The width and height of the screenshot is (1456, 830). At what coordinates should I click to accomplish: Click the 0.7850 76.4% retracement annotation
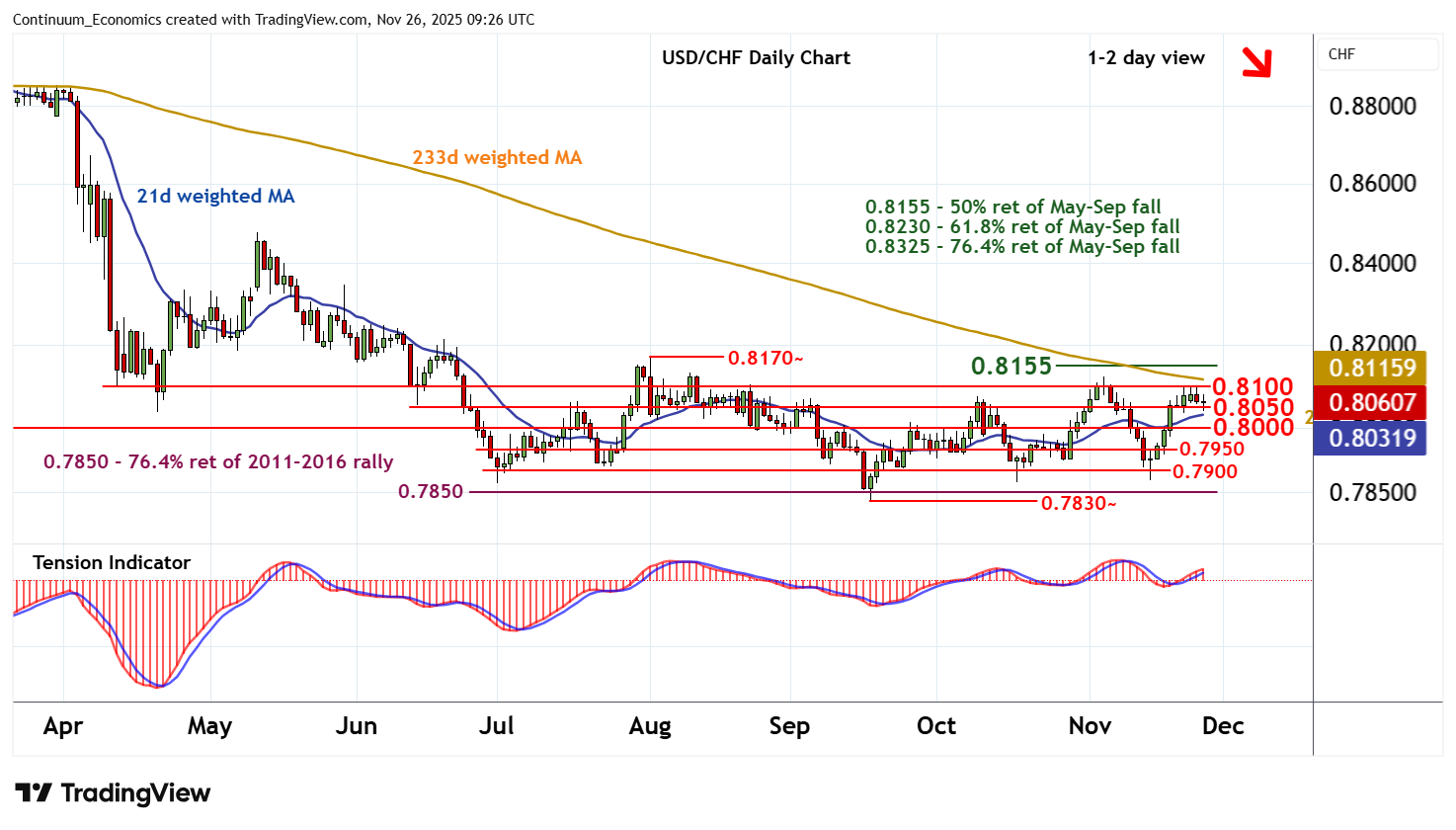pyautogui.click(x=218, y=461)
